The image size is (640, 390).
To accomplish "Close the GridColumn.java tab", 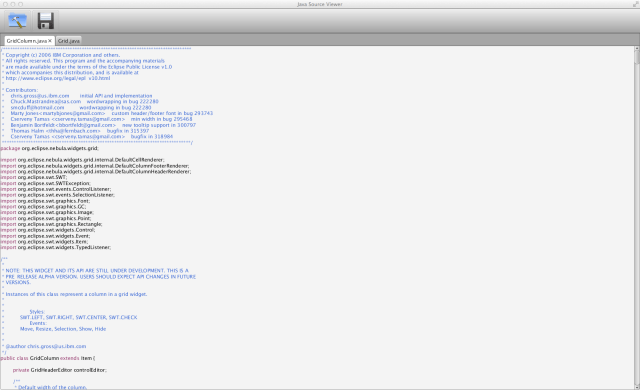I will [50, 41].
